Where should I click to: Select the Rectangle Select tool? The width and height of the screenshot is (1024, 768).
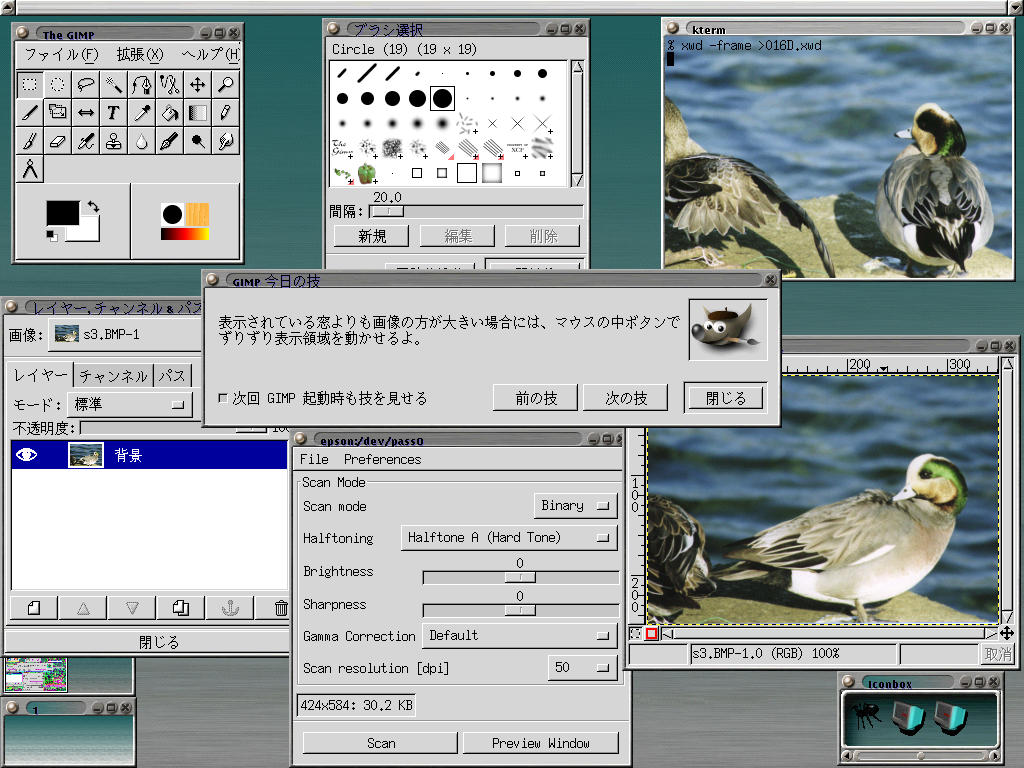[x=29, y=84]
